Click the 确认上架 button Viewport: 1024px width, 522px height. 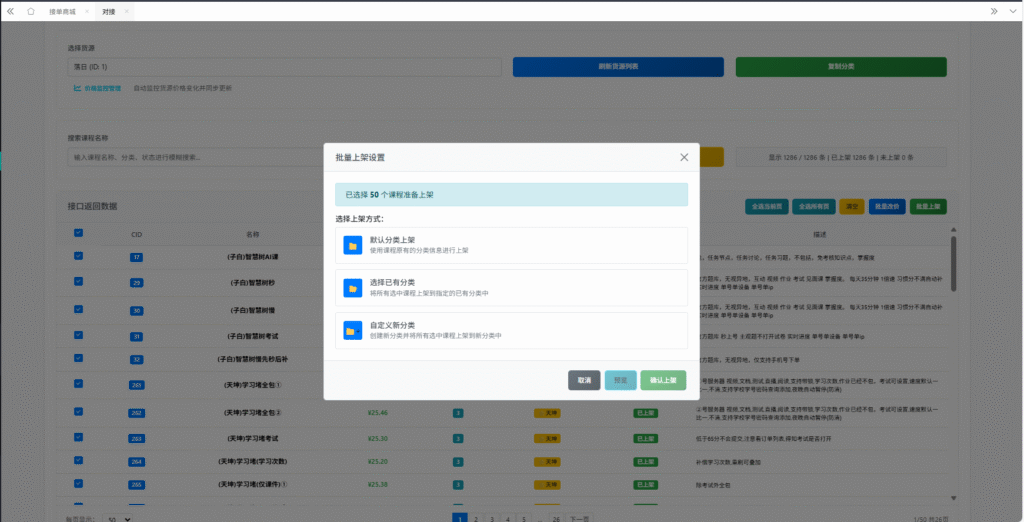663,380
